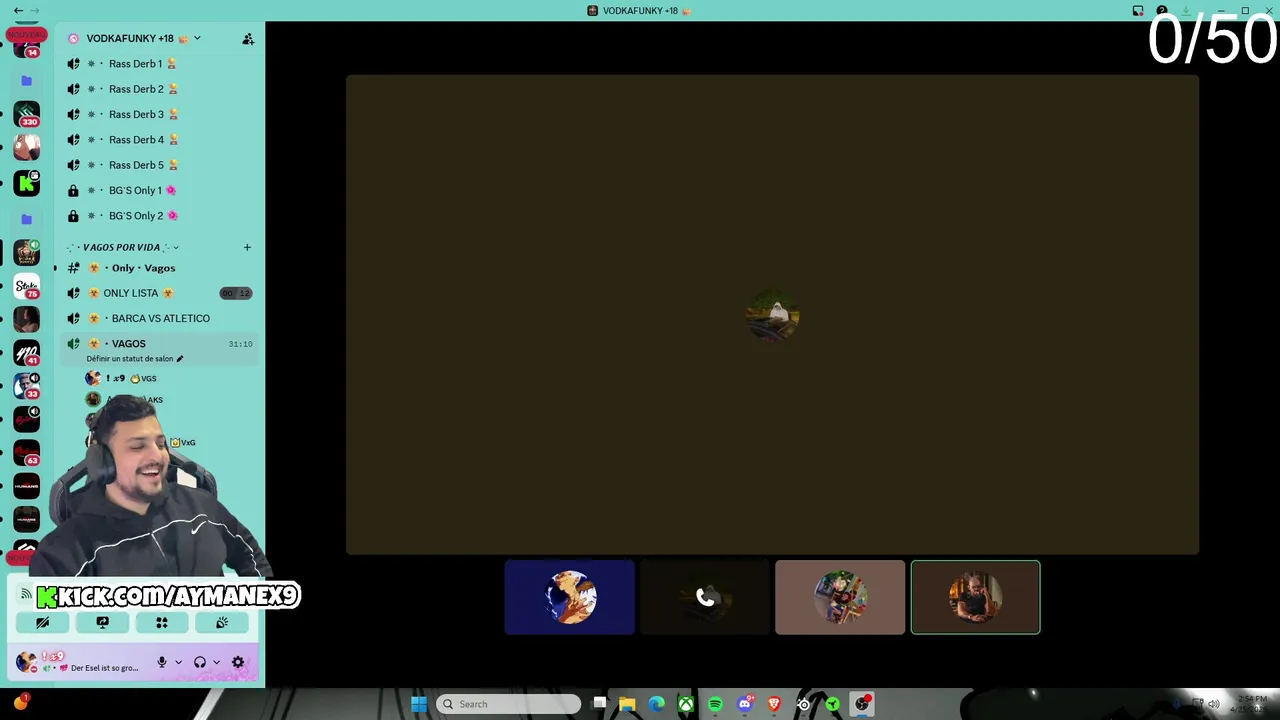Start screen share from voice panel
Image resolution: width=1280 pixels, height=720 pixels.
(102, 622)
